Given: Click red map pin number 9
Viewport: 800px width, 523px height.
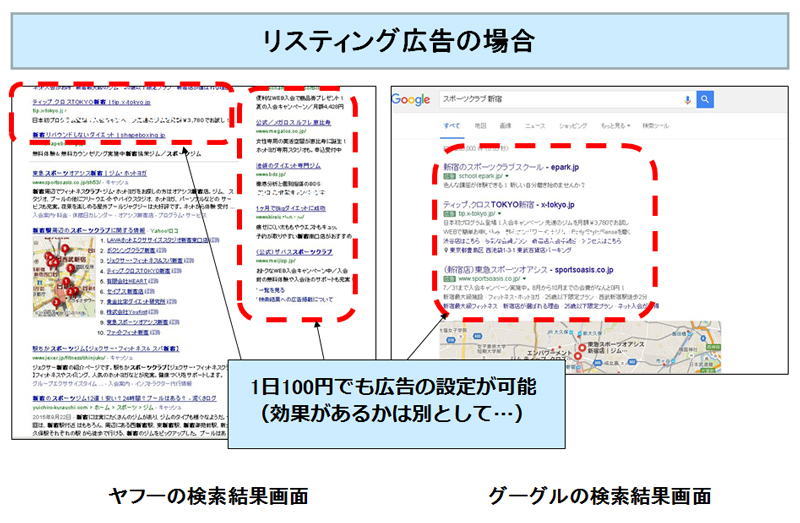Looking at the screenshot, I should click(65, 249).
